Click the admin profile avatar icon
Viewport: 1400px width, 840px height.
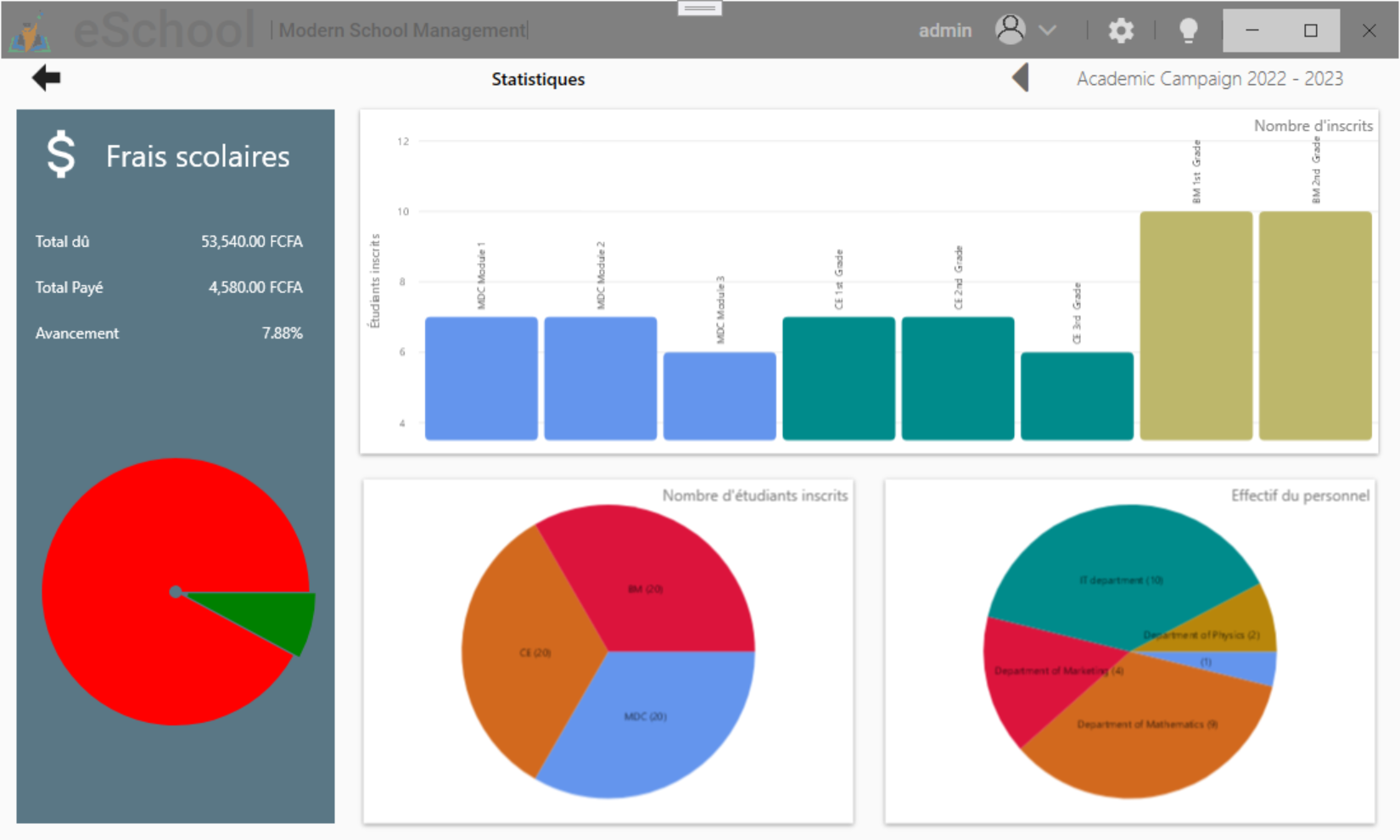[1011, 29]
